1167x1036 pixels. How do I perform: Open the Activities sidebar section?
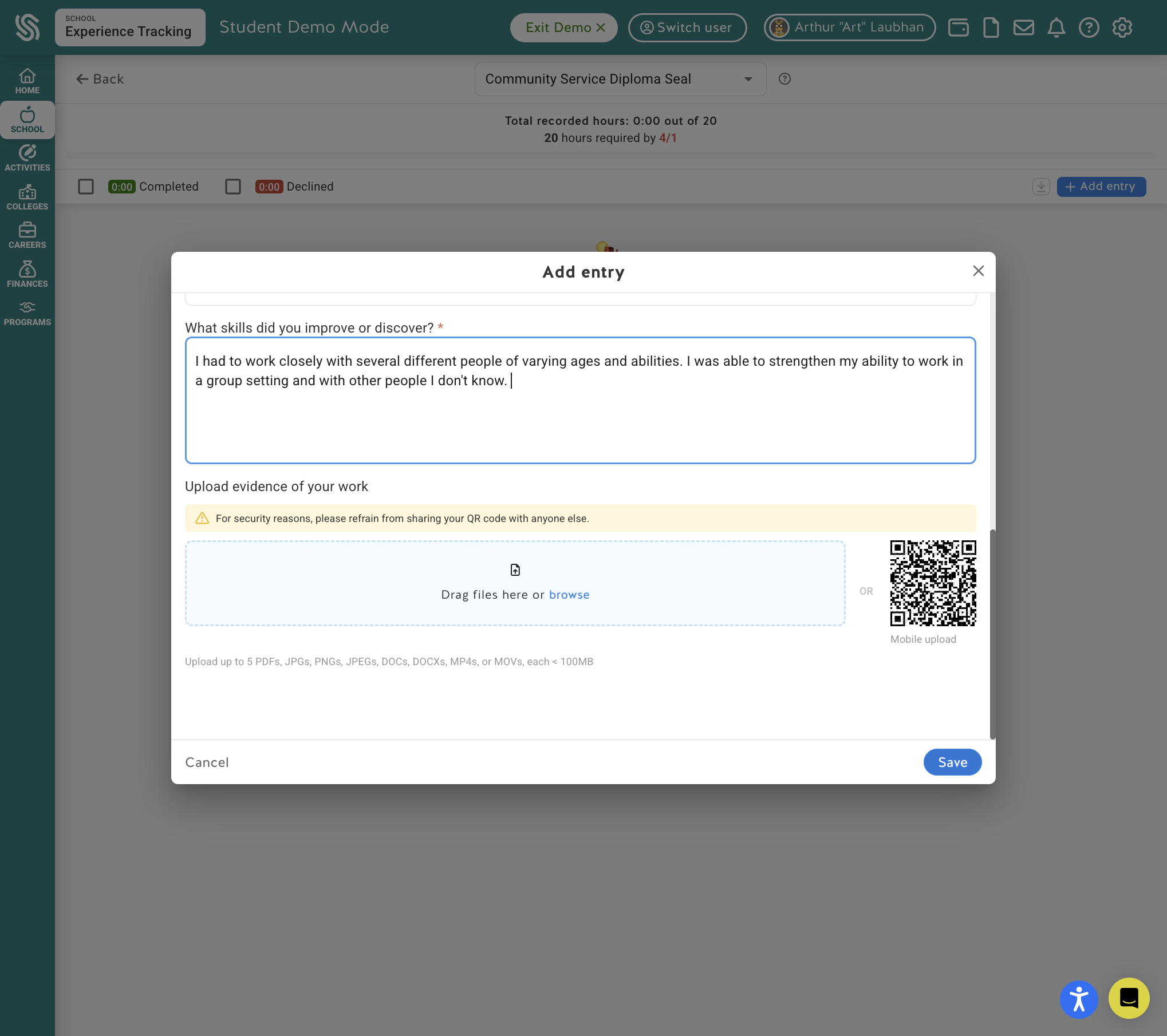[27, 158]
